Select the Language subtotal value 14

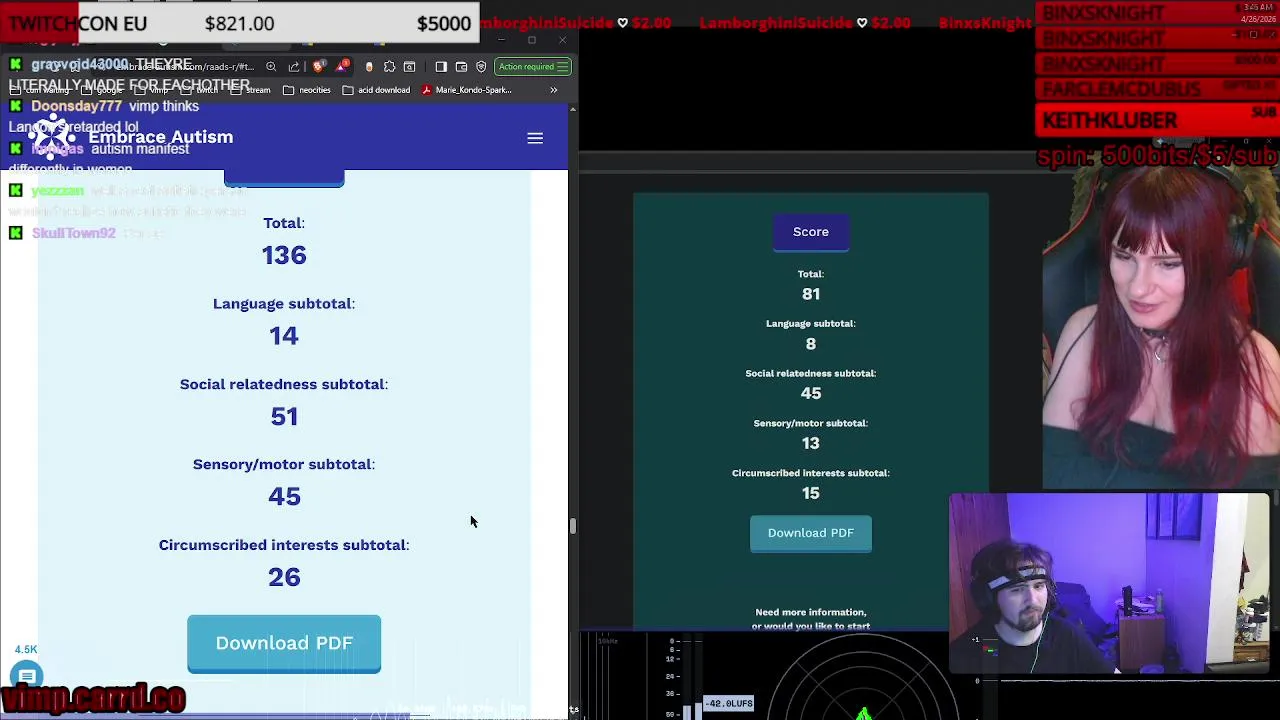point(284,336)
